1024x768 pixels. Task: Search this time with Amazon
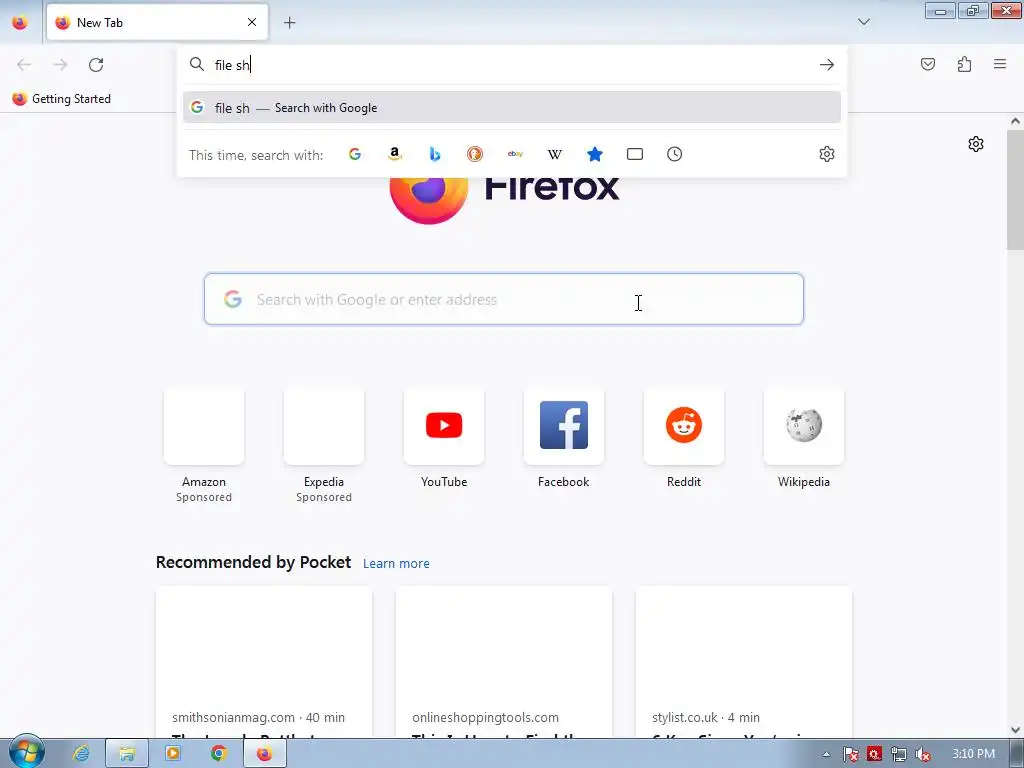pos(394,154)
